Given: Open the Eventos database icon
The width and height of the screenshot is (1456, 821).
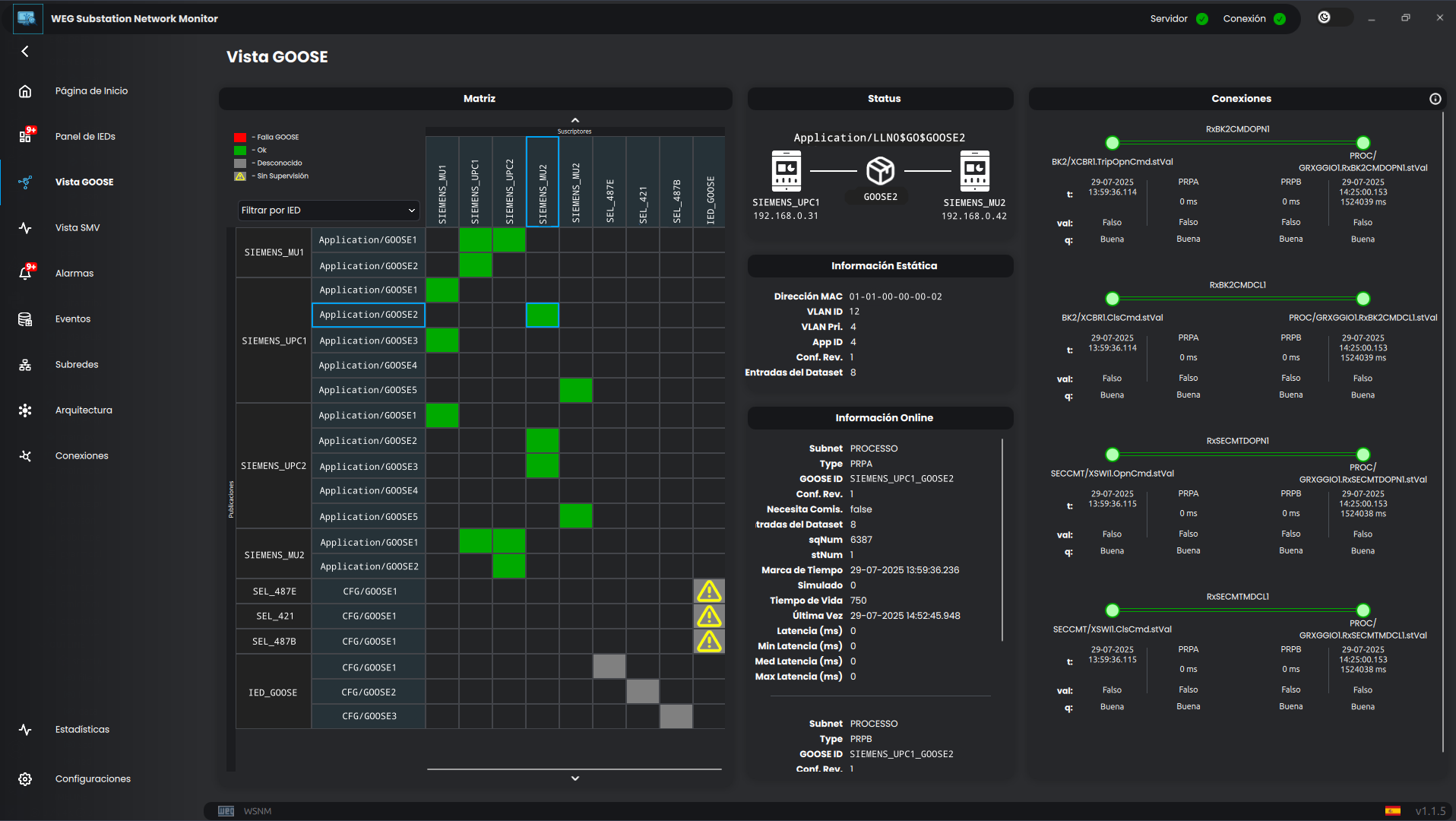Looking at the screenshot, I should click(x=25, y=319).
